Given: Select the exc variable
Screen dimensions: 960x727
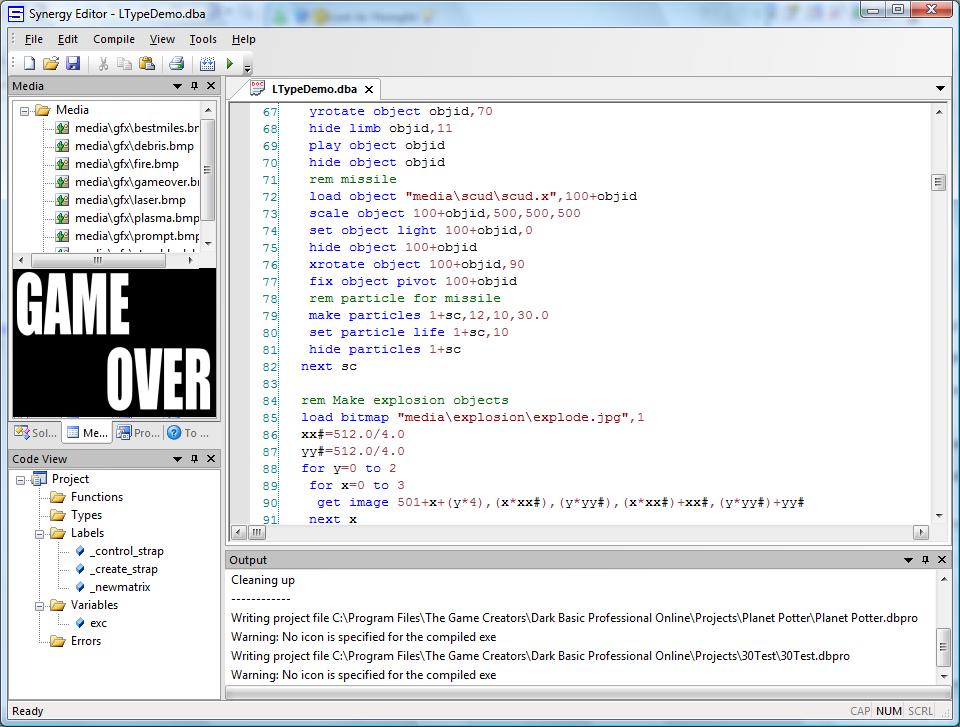Looking at the screenshot, I should pos(99,623).
